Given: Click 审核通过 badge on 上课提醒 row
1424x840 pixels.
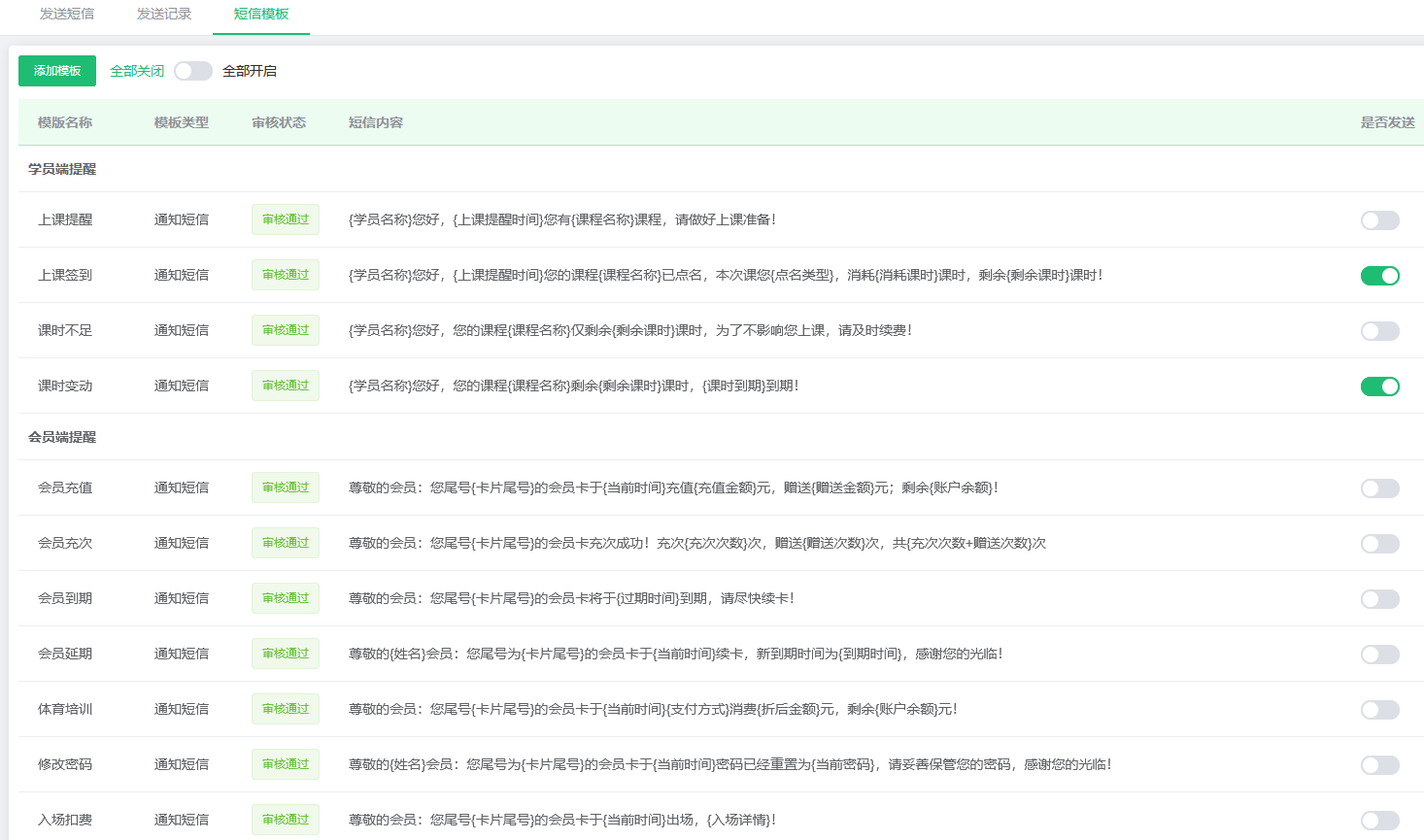Looking at the screenshot, I should [x=285, y=219].
